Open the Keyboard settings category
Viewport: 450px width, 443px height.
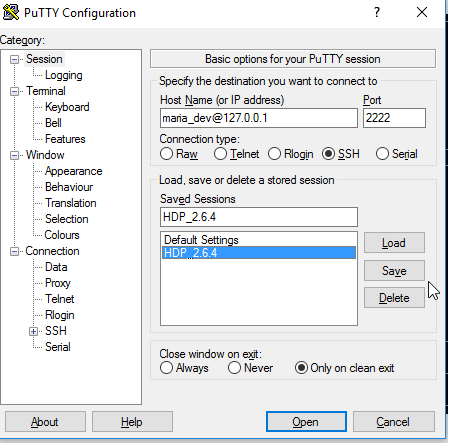(x=67, y=107)
